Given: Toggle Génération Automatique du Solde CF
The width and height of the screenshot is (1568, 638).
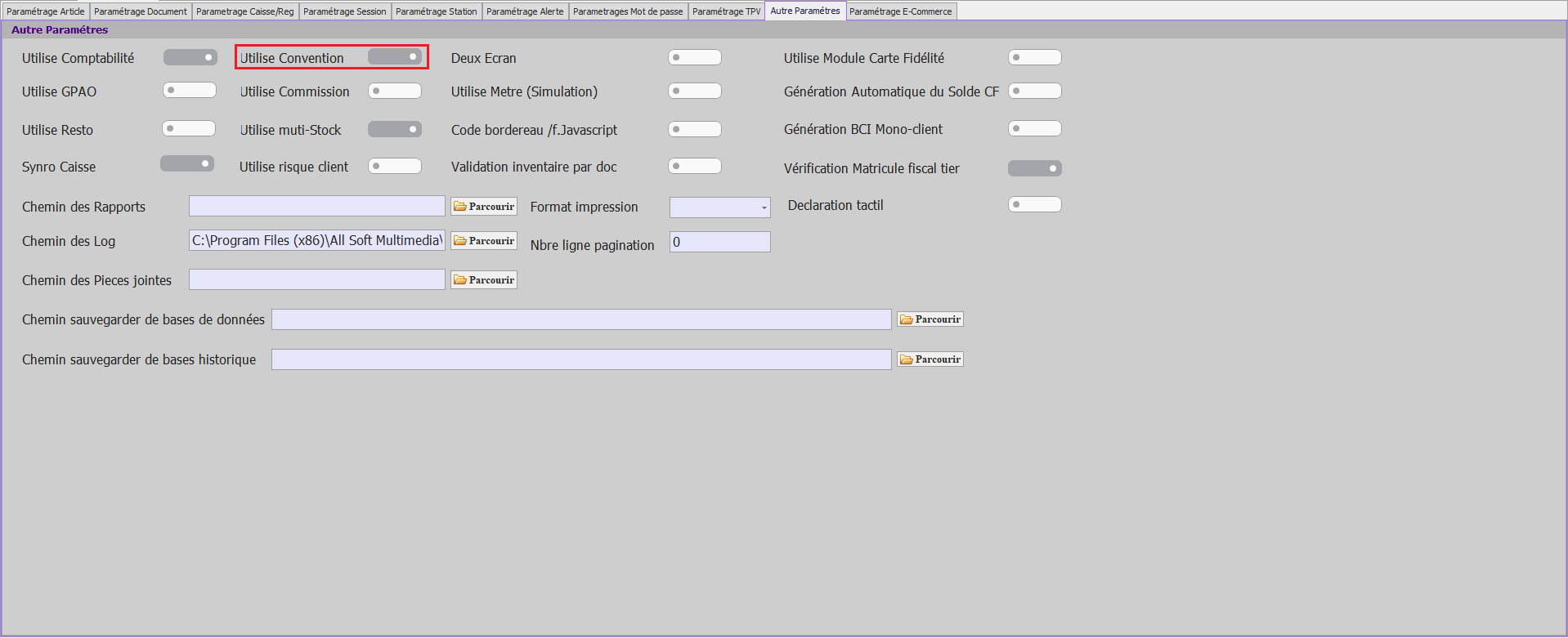Looking at the screenshot, I should pos(1034,91).
